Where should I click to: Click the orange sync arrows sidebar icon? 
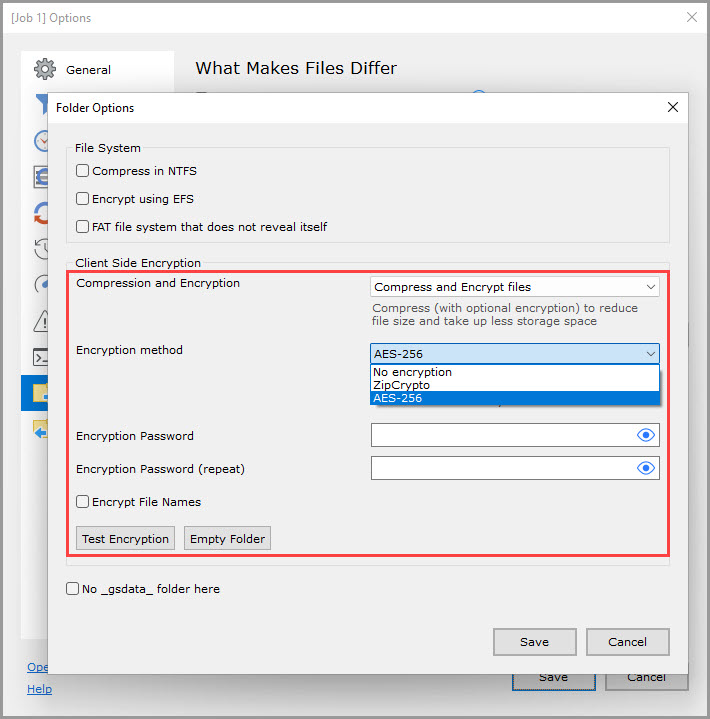pos(40,213)
